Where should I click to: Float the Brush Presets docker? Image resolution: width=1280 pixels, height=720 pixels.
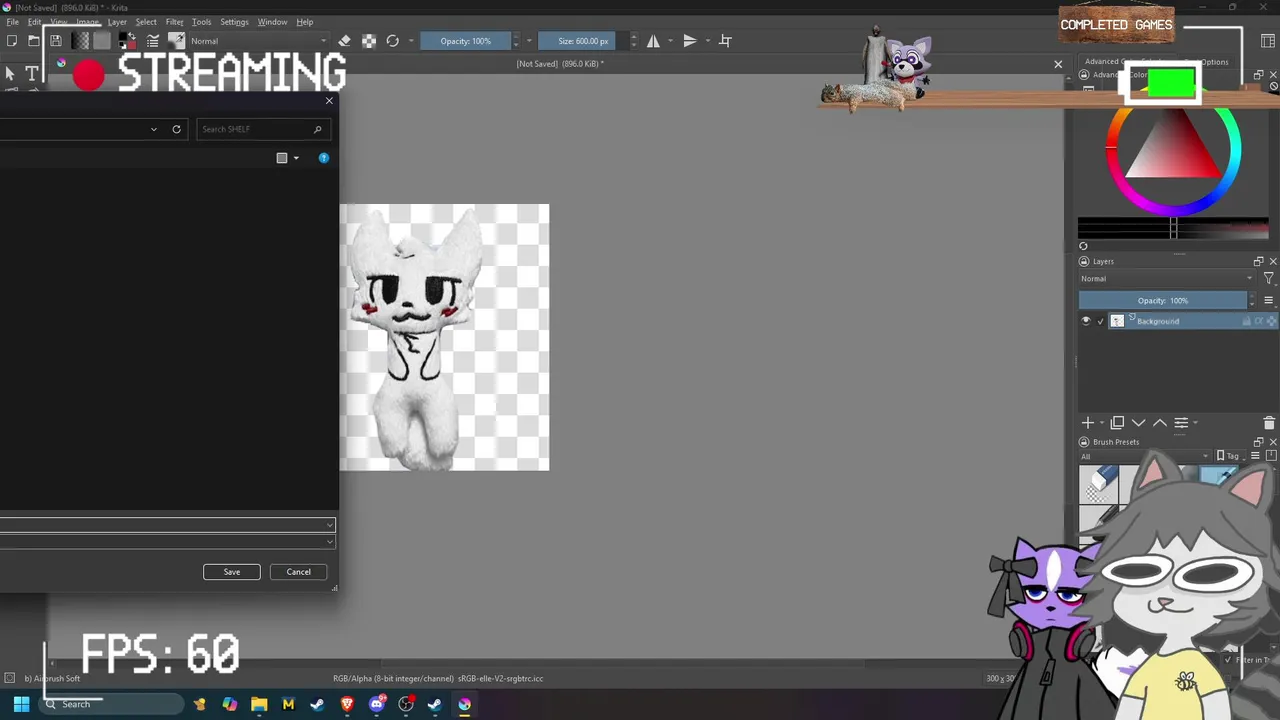pyautogui.click(x=1258, y=442)
